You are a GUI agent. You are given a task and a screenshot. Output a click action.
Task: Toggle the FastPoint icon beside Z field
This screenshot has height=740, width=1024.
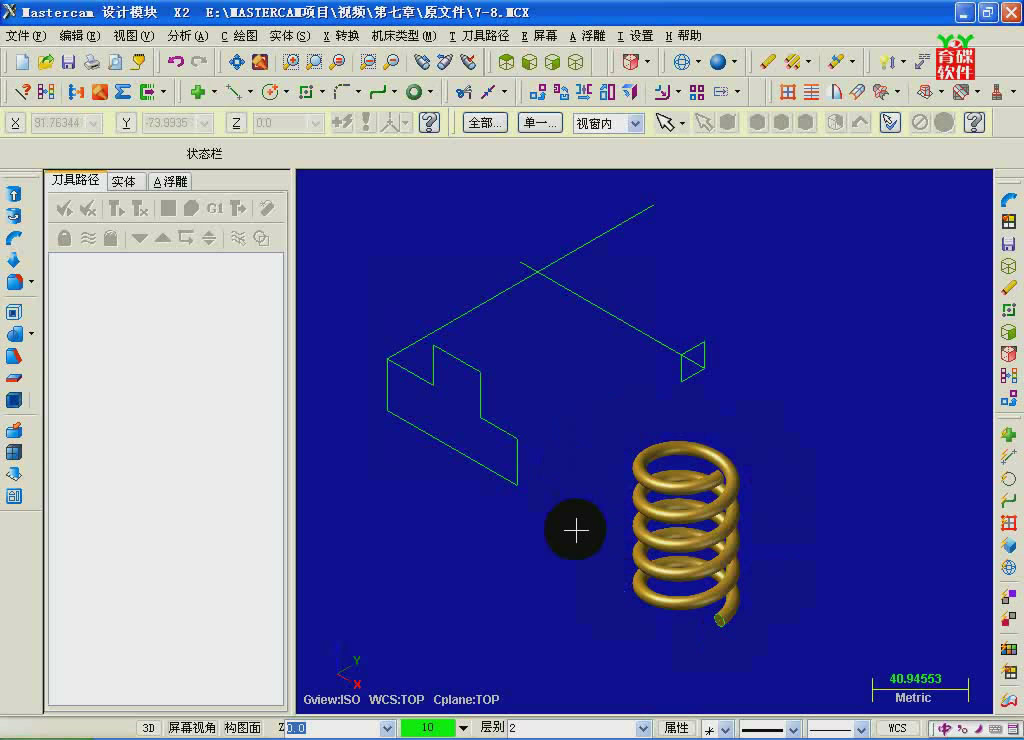tap(342, 122)
